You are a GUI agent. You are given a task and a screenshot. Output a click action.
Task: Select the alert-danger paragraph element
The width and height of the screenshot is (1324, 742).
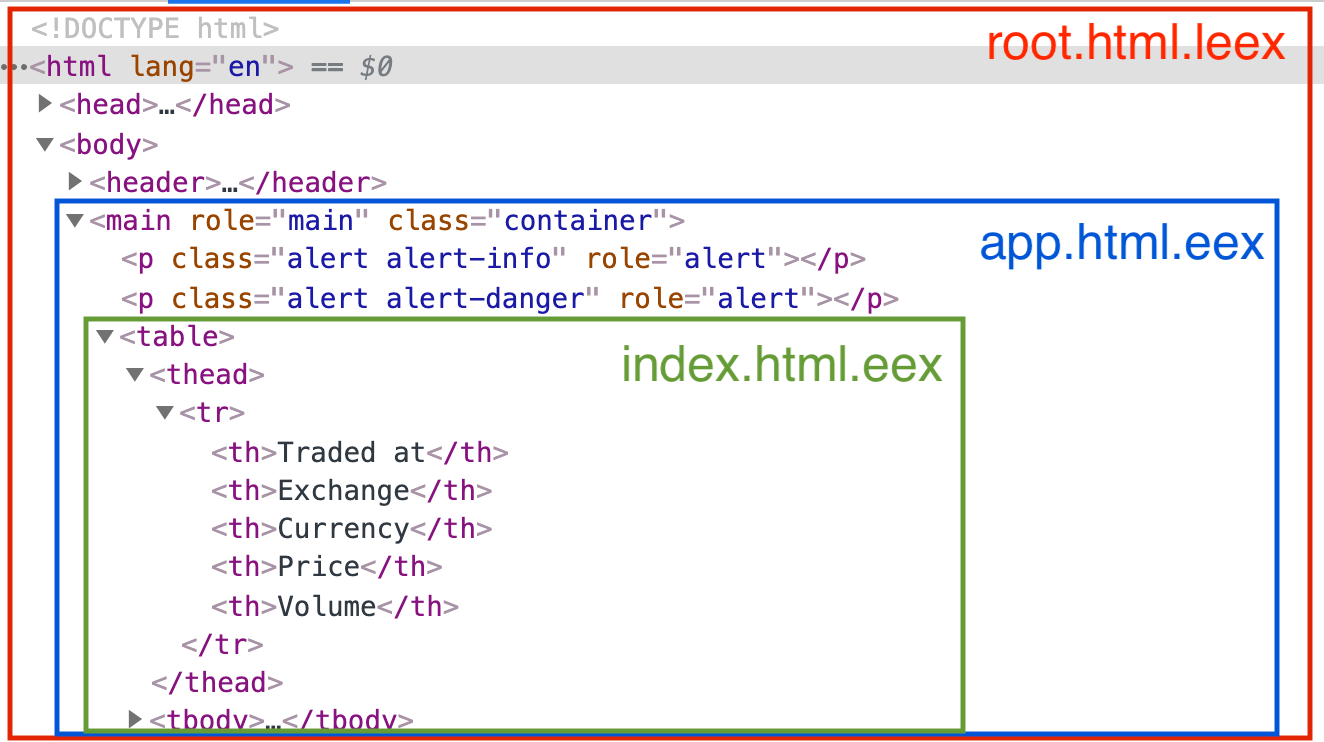(510, 298)
